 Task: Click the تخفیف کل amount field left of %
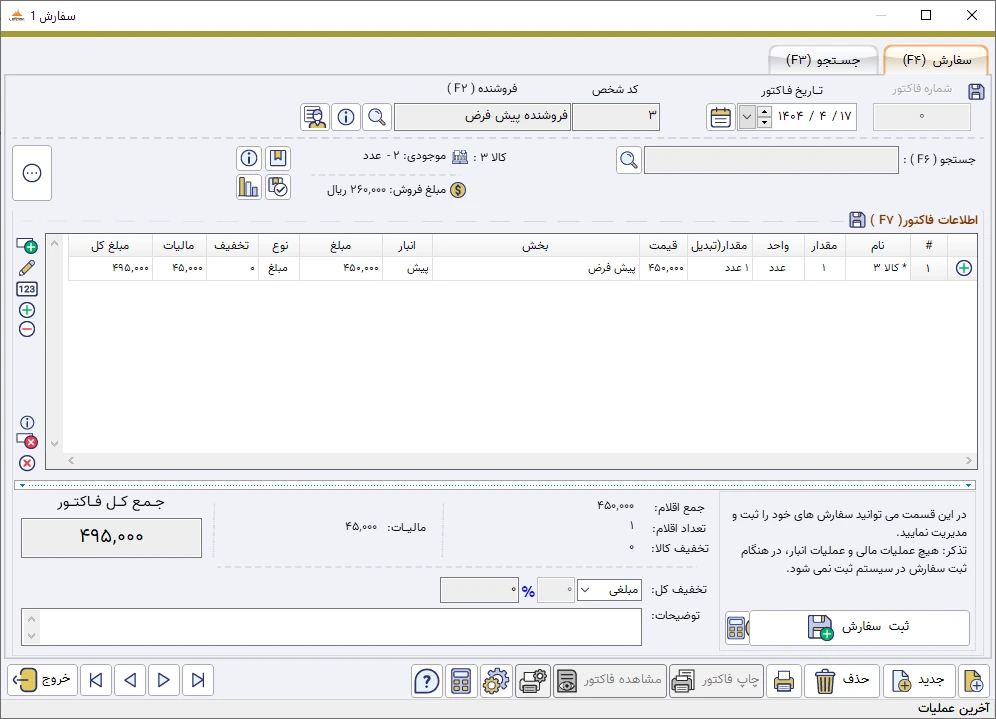pos(479,590)
